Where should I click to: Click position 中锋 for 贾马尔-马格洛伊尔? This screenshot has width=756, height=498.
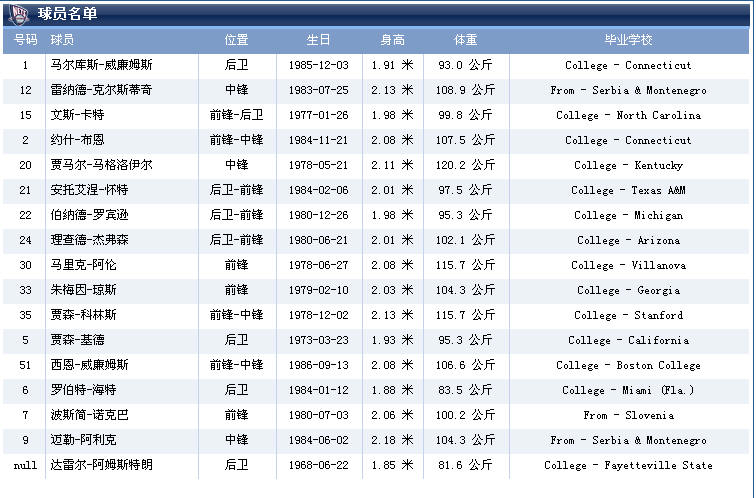point(237,165)
